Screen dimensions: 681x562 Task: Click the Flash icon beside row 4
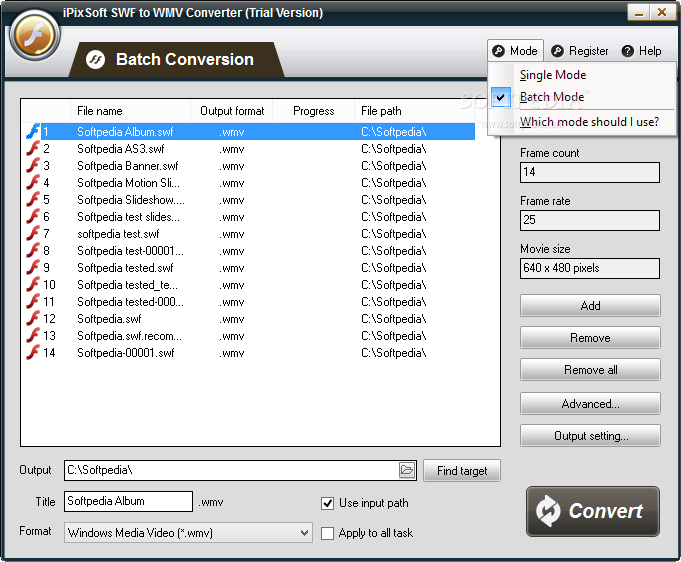[x=33, y=182]
